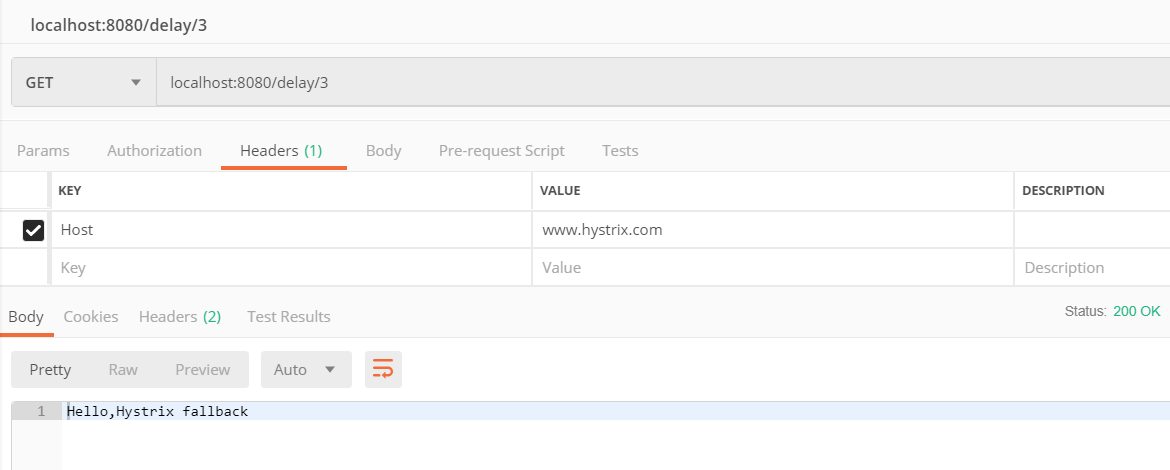Open the GET method dropdown

coord(83,82)
